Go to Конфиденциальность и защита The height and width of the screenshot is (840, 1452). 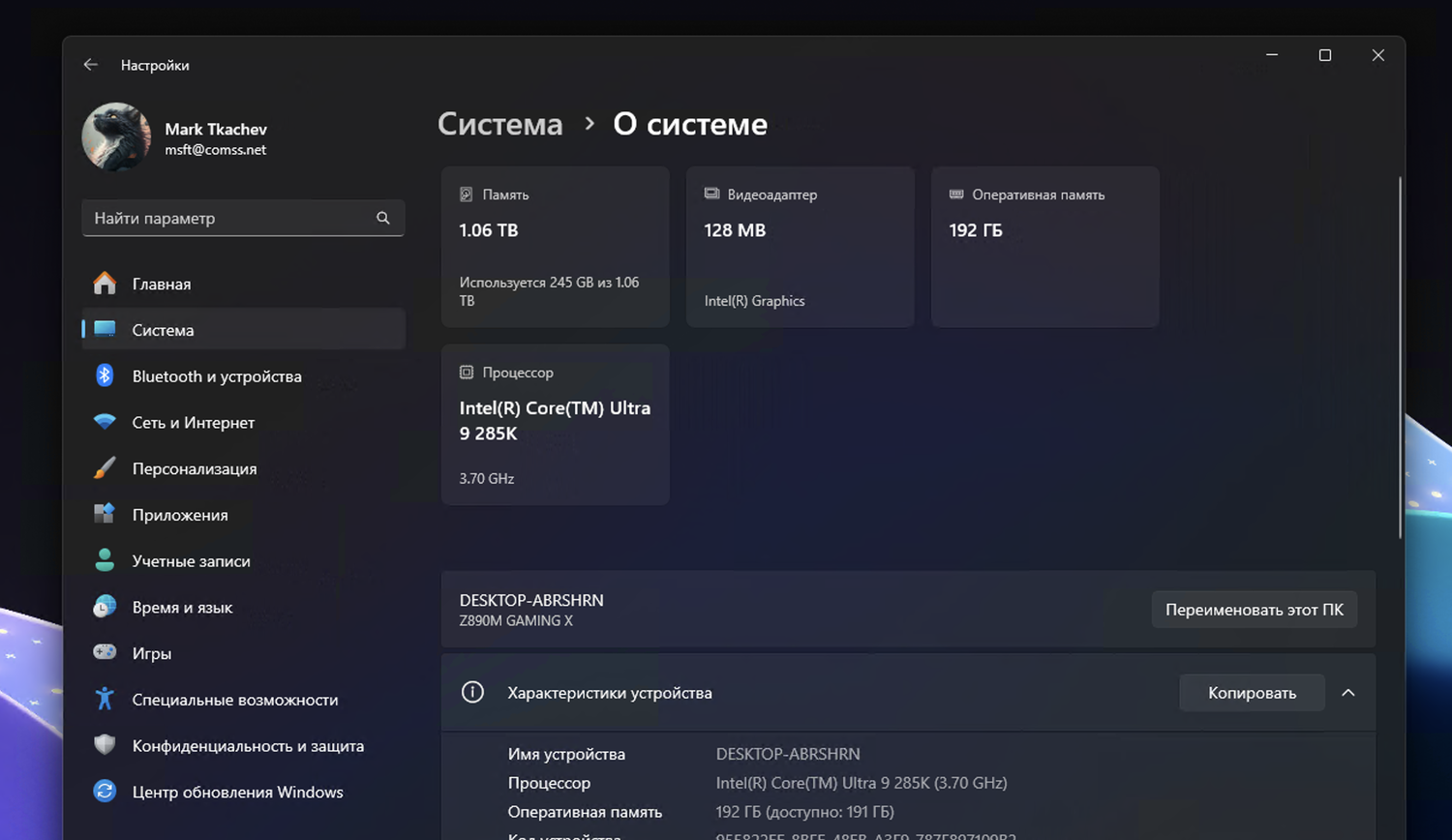tap(243, 746)
